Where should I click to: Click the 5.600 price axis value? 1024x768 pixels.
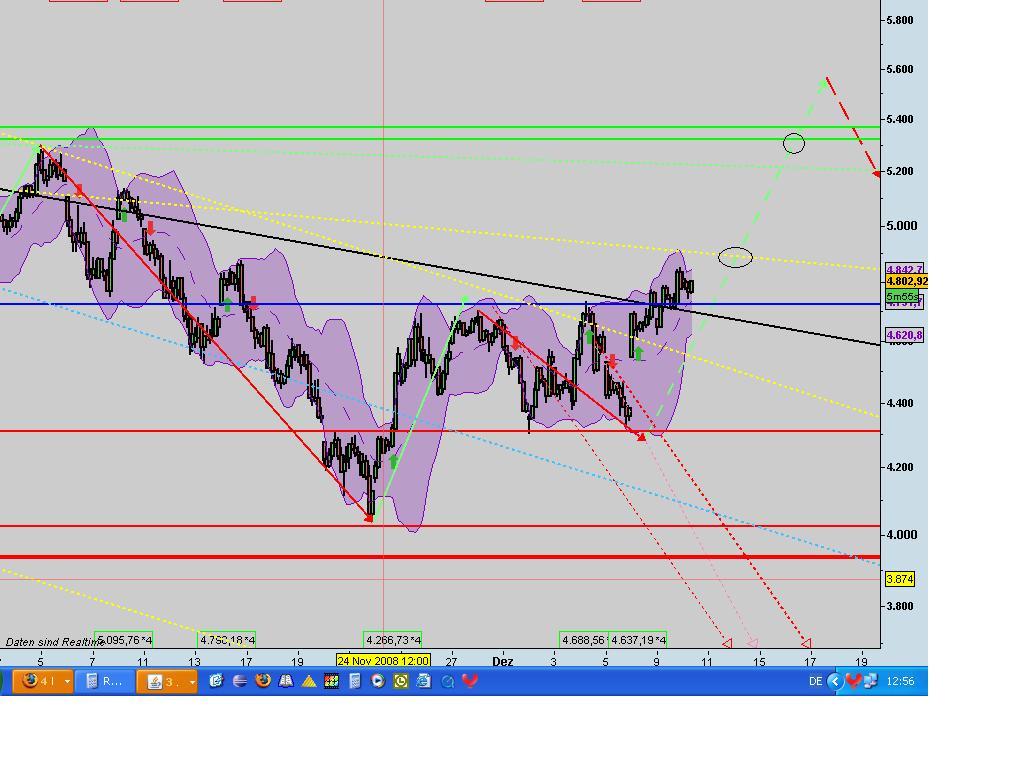[x=900, y=69]
